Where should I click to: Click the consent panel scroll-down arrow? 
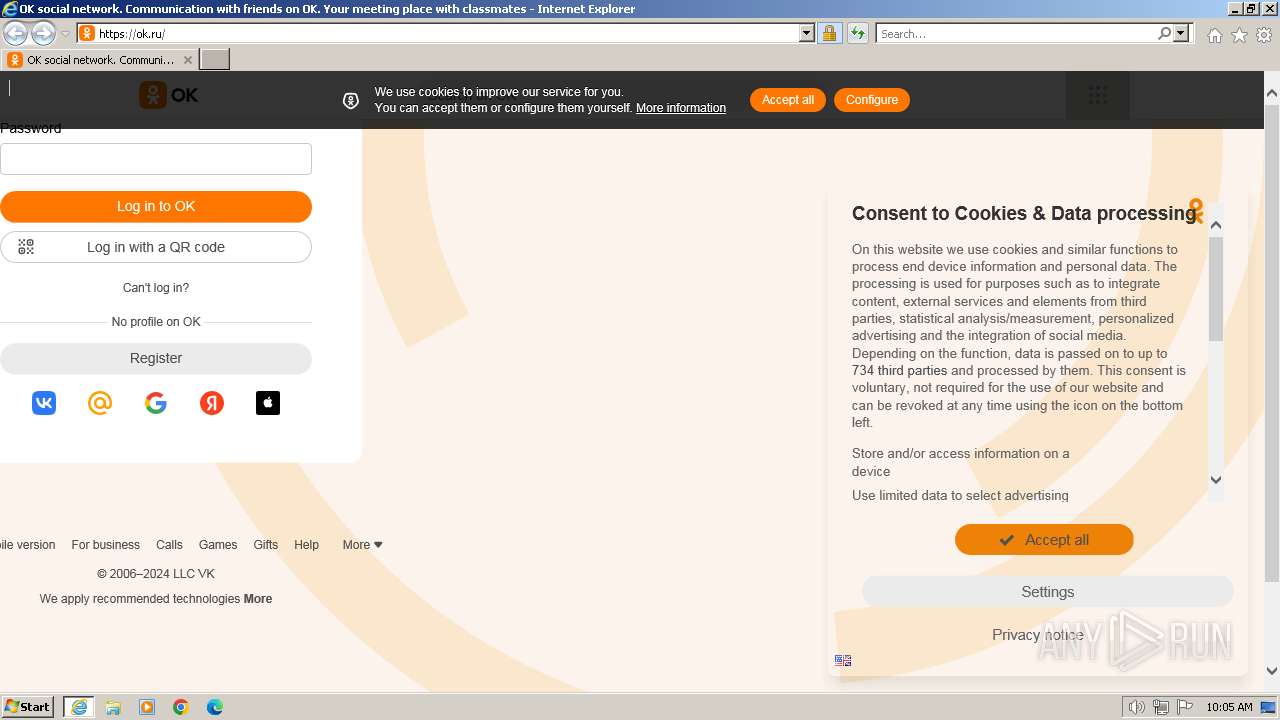(x=1216, y=480)
